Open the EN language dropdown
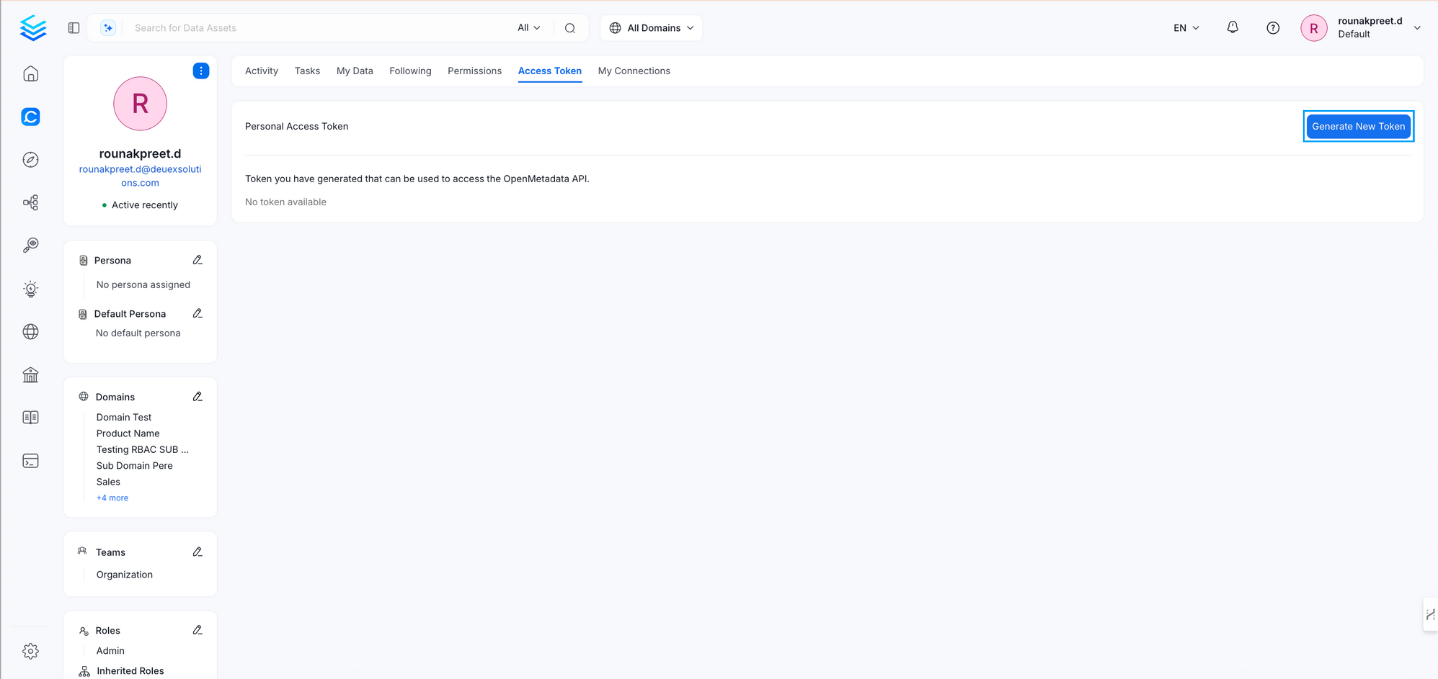Screen dimensions: 1438x679 1186,28
